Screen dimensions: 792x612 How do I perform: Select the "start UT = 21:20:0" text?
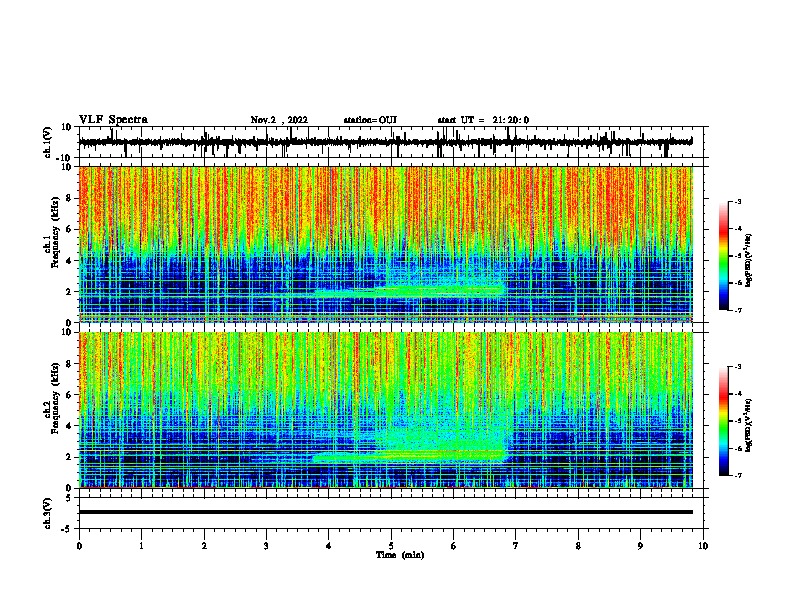[x=483, y=120]
